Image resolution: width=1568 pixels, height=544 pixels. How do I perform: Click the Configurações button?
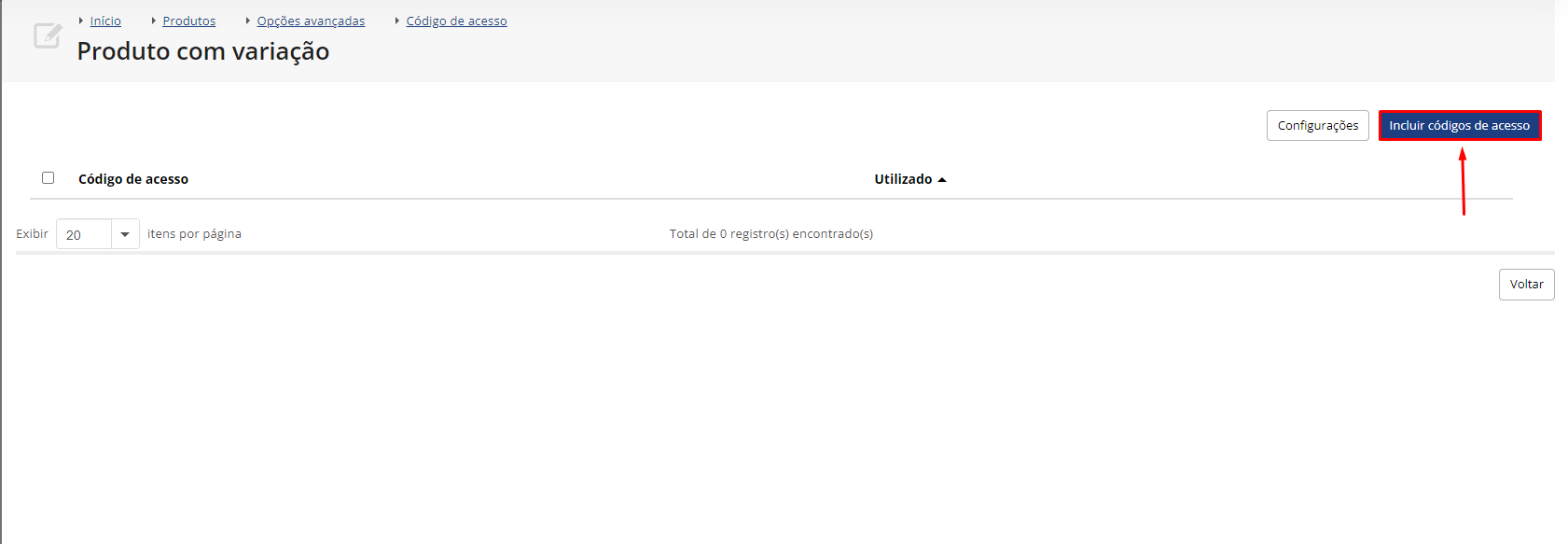(x=1318, y=125)
